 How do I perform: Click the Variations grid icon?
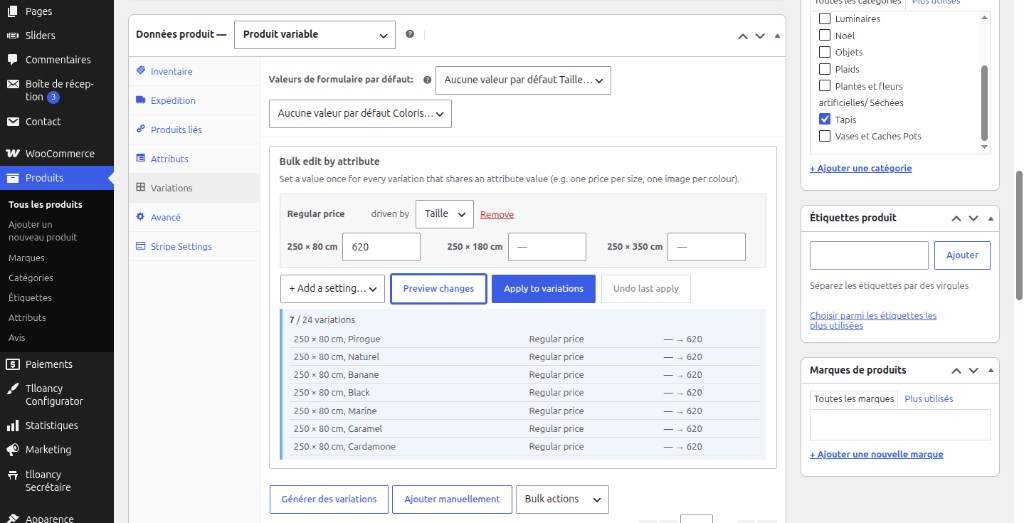(x=140, y=187)
